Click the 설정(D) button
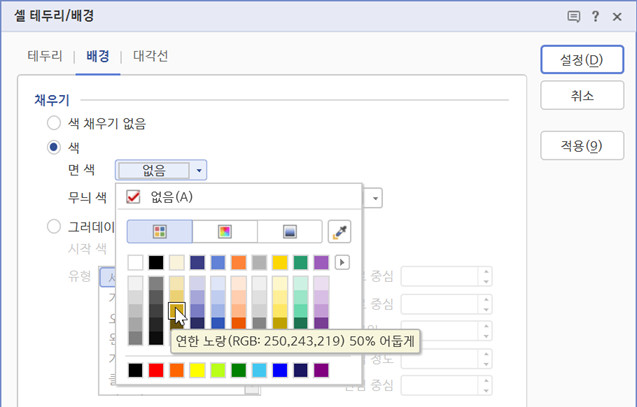The image size is (637, 407). click(x=582, y=60)
